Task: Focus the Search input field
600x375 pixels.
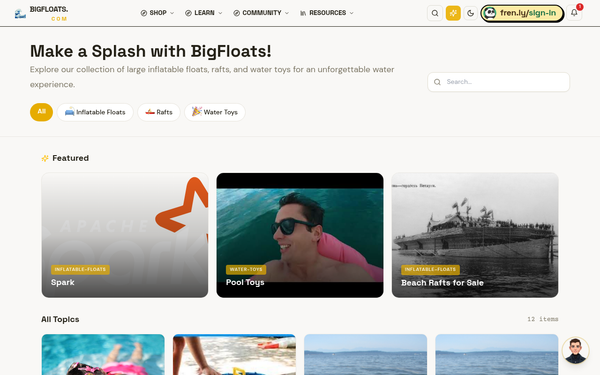Action: [498, 82]
